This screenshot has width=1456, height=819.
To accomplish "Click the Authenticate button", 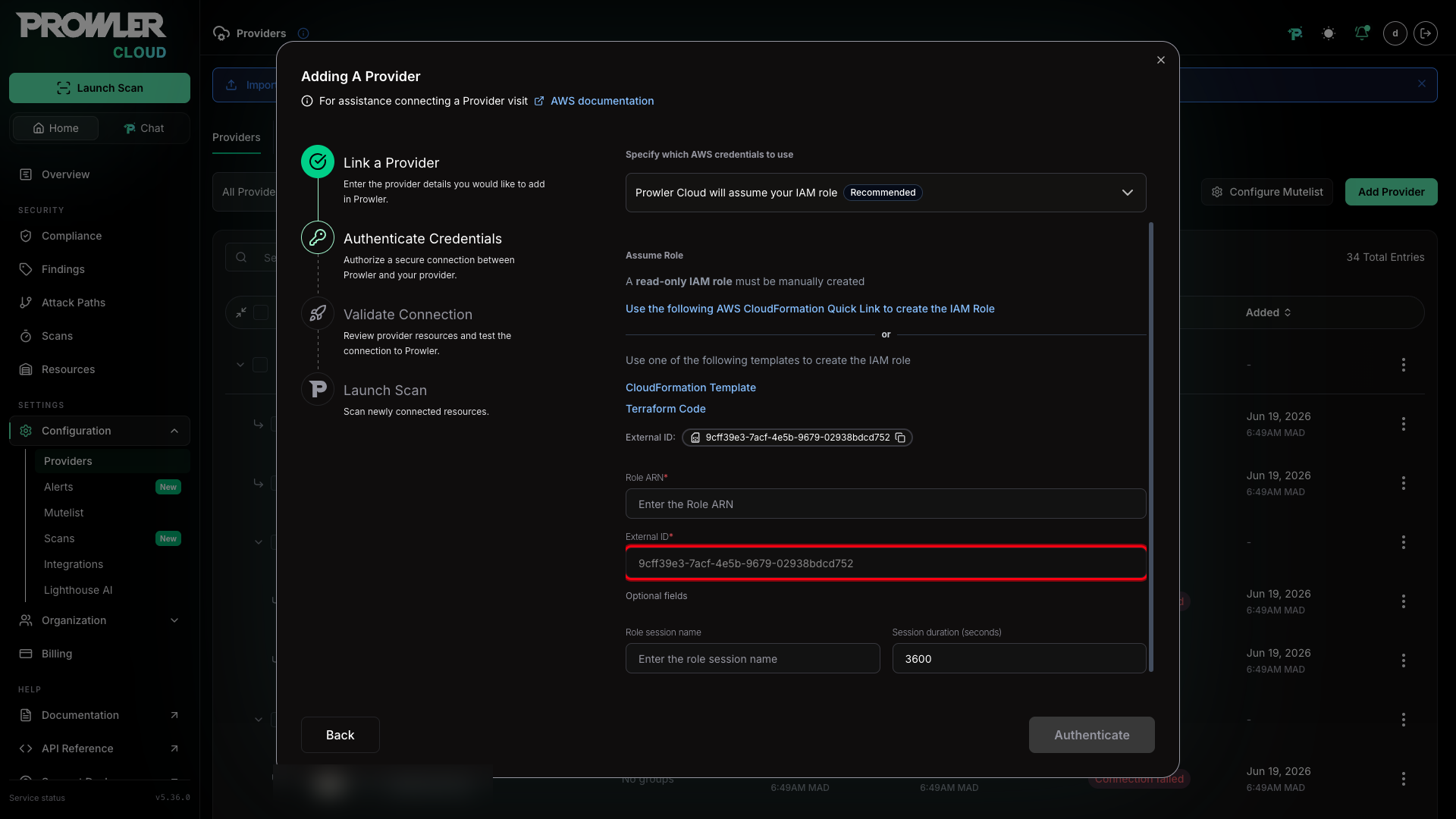I will point(1092,735).
